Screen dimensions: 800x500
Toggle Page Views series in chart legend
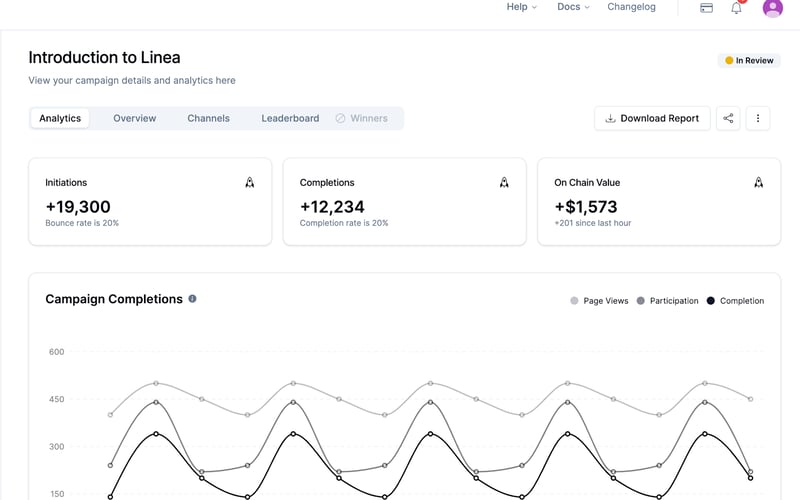tap(599, 301)
